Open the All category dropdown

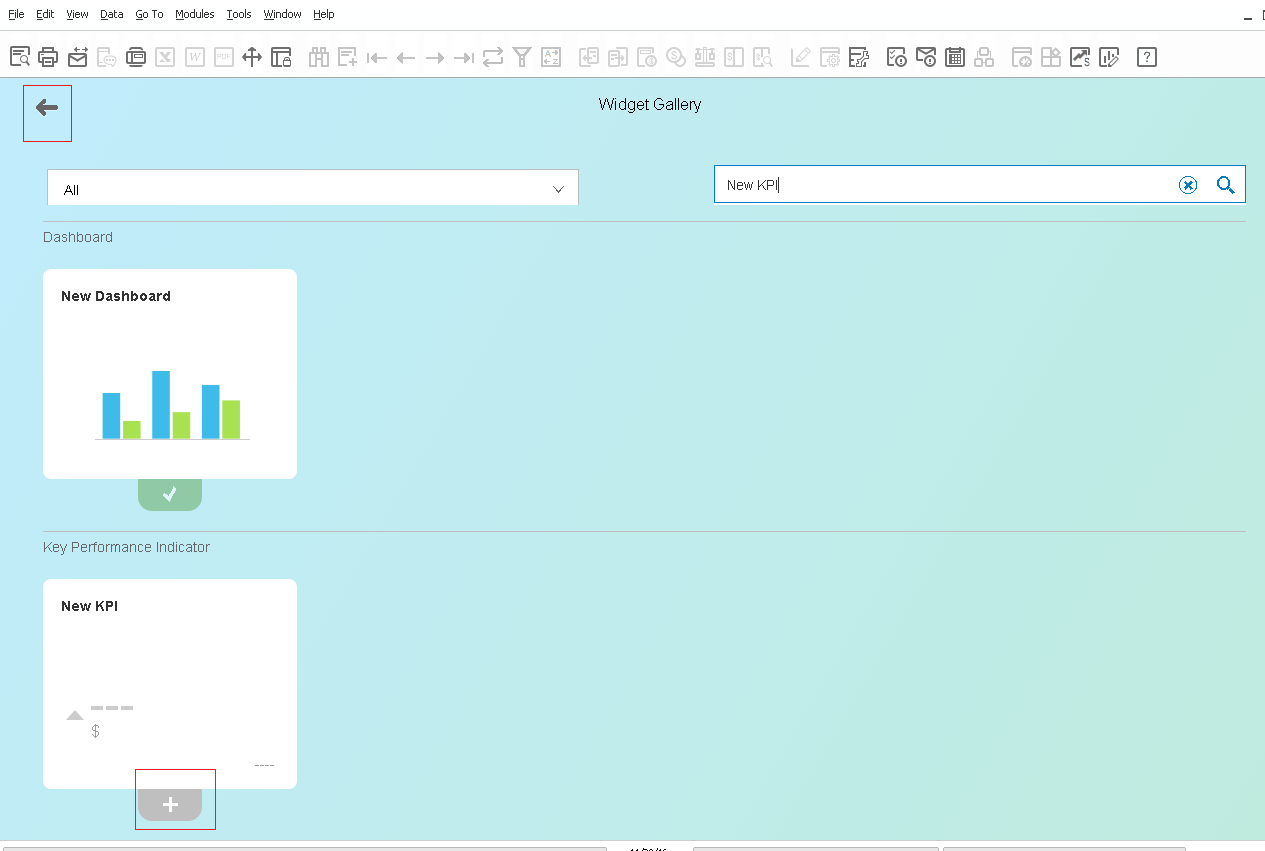[x=312, y=188]
